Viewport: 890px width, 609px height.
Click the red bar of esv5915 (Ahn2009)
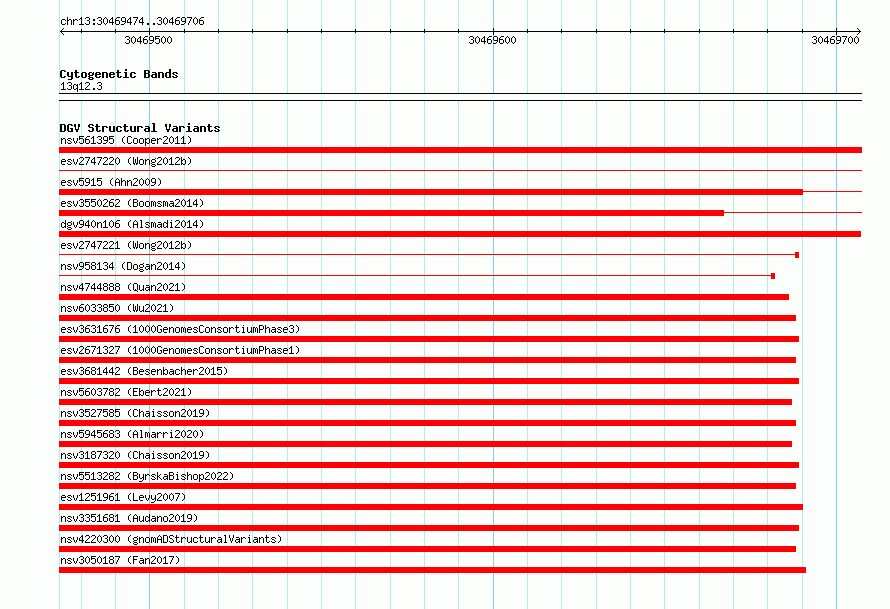coord(431,192)
